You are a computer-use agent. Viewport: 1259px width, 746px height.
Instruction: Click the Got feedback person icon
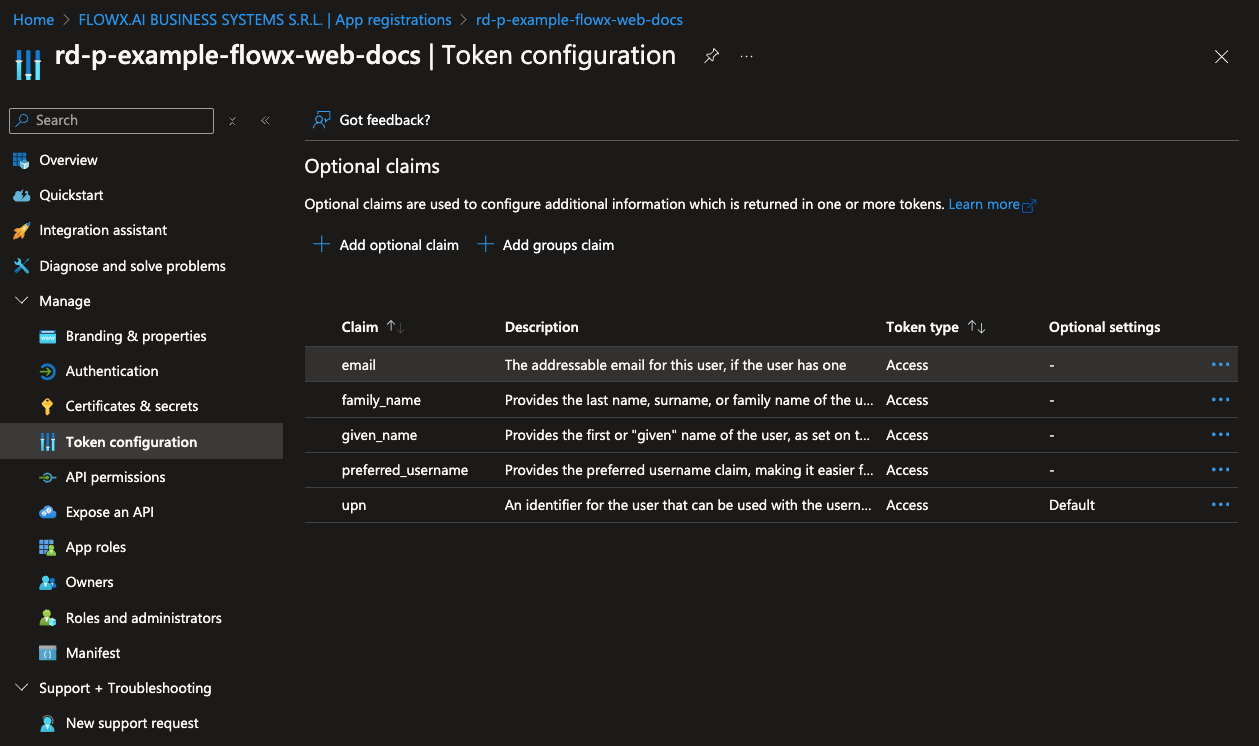321,120
